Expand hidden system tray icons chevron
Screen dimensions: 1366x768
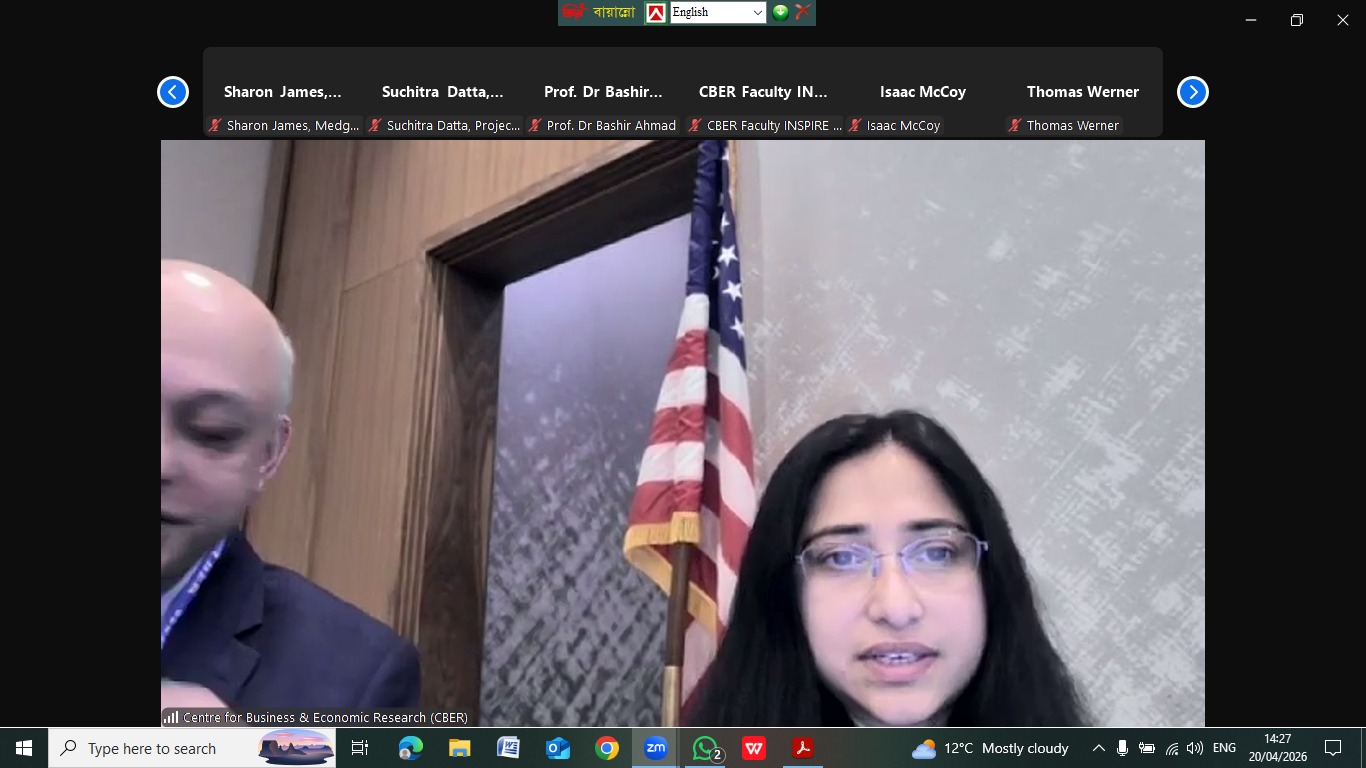(1098, 748)
